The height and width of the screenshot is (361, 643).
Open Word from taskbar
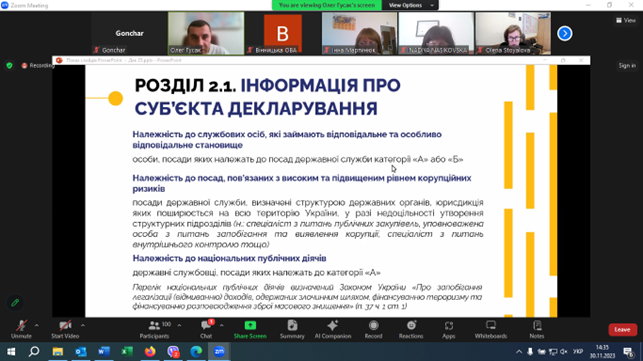click(104, 352)
